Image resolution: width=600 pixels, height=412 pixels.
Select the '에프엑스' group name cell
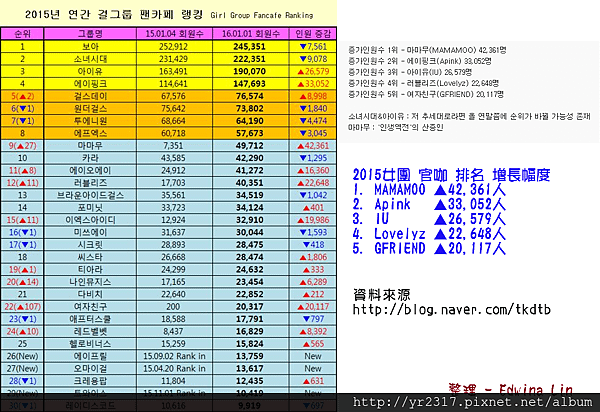90,133
